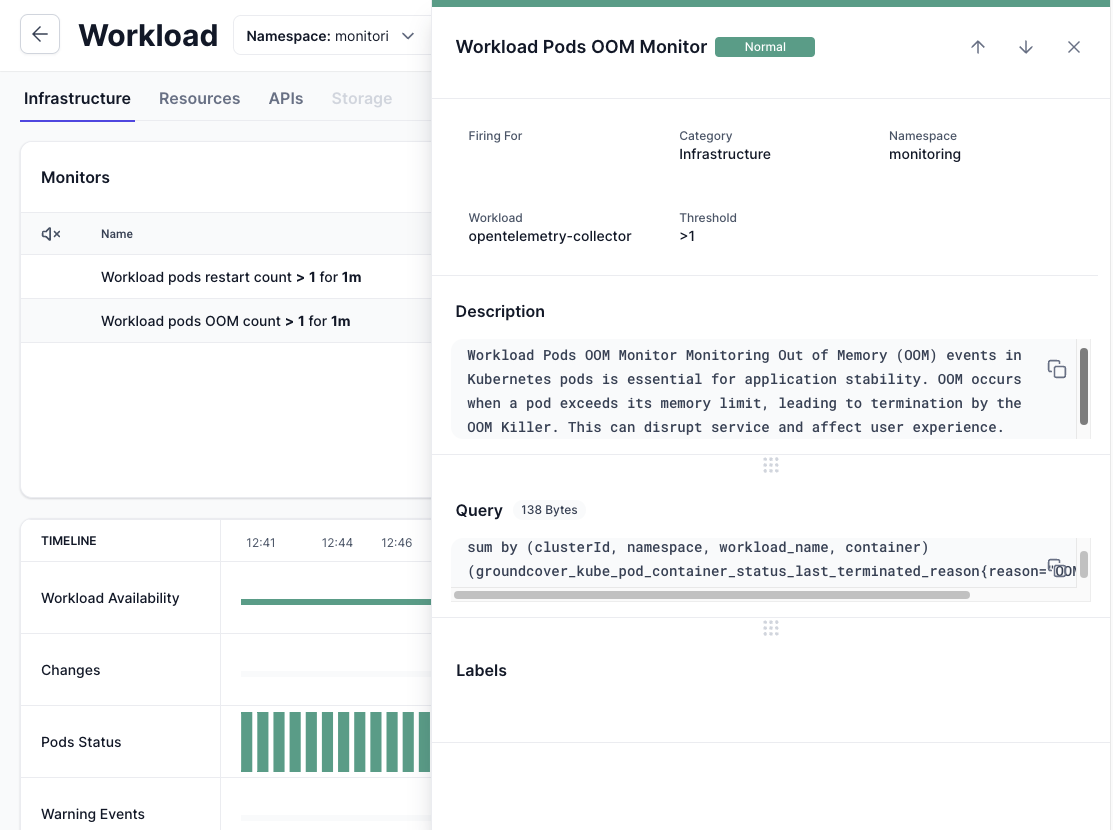Click the Workload Availability timeline bar
Image resolution: width=1113 pixels, height=830 pixels.
tap(335, 602)
